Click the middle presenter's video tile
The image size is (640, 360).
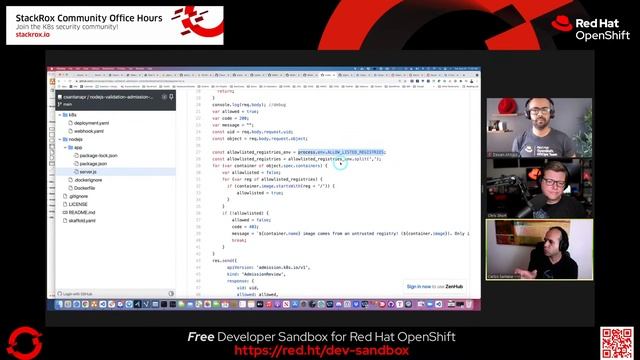[x=539, y=188]
